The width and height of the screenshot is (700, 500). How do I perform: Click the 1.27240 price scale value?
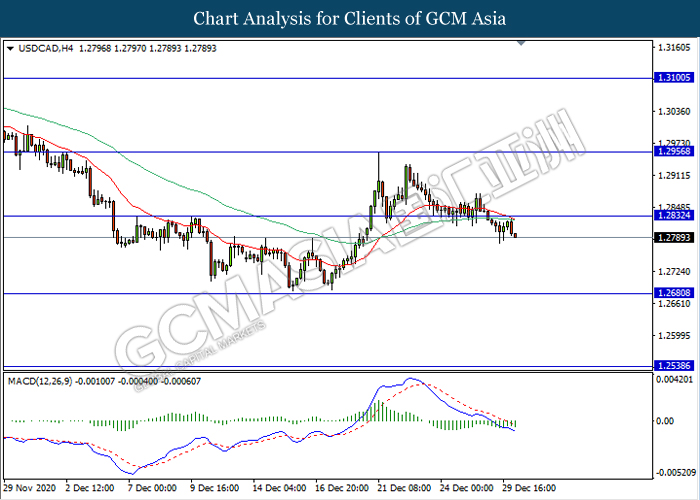[x=674, y=271]
